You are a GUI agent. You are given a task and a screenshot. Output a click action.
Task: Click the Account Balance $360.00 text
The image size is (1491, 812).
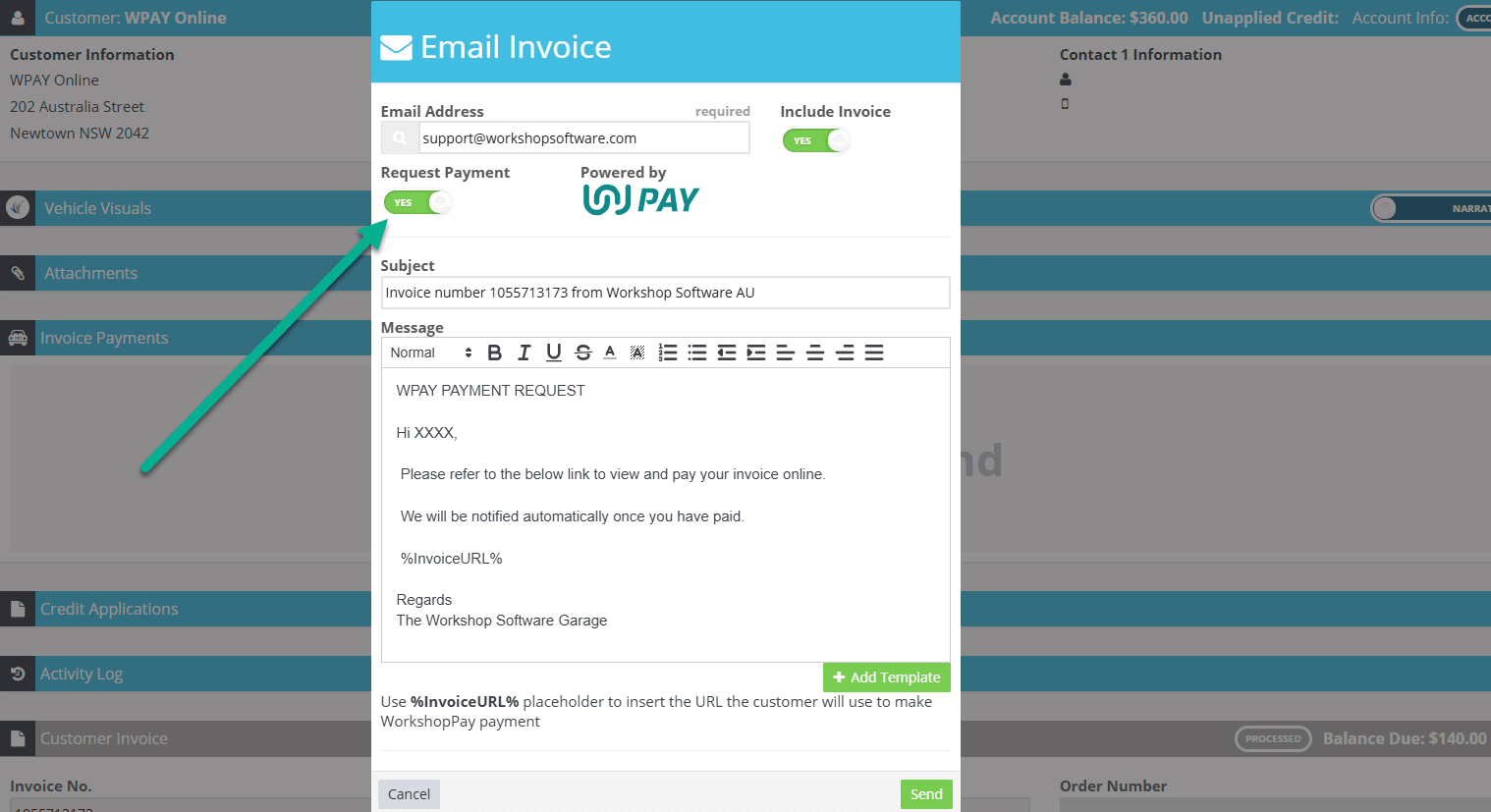[x=1089, y=18]
